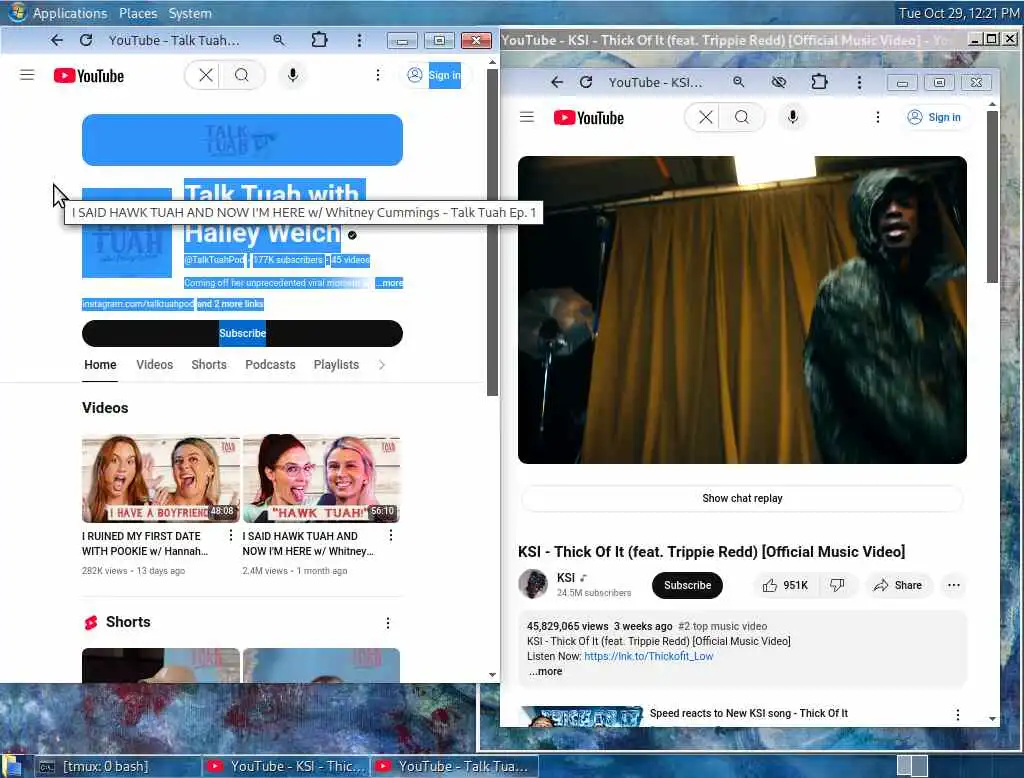Show chat replay
Image resolution: width=1024 pixels, height=778 pixels.
[742, 498]
